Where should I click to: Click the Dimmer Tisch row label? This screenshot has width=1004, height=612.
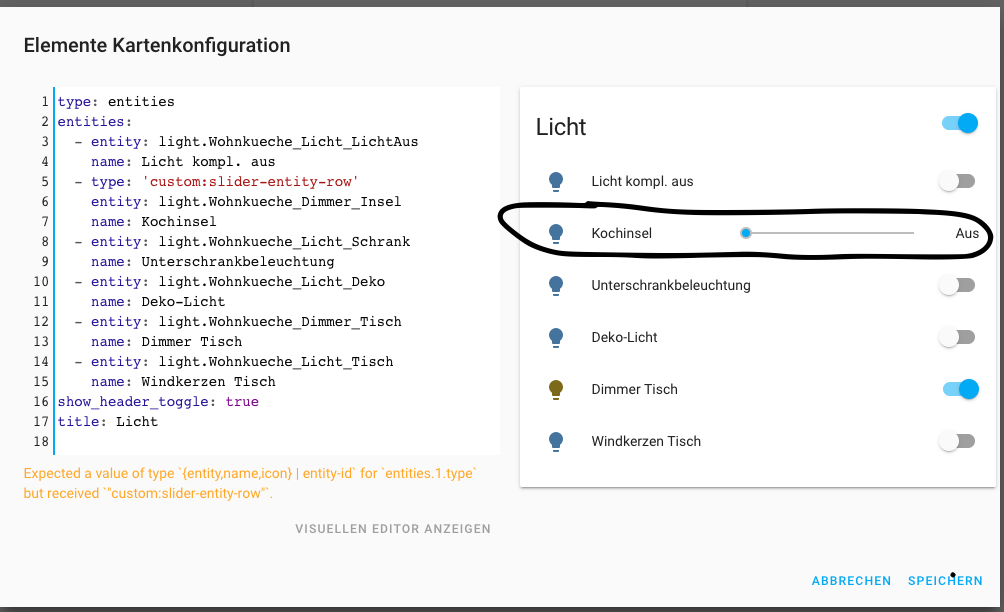click(x=634, y=389)
